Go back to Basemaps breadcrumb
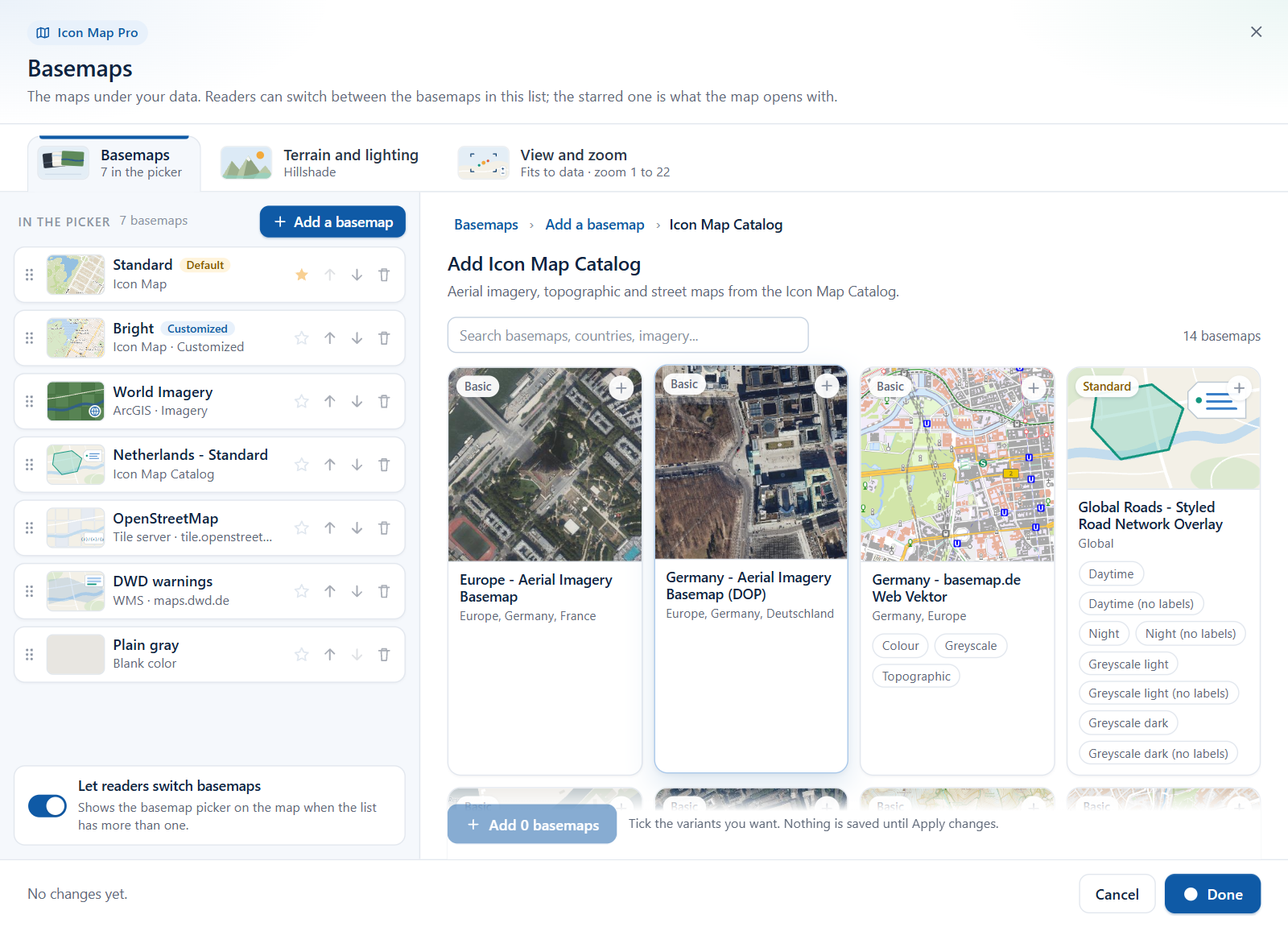1288x927 pixels. click(x=486, y=225)
